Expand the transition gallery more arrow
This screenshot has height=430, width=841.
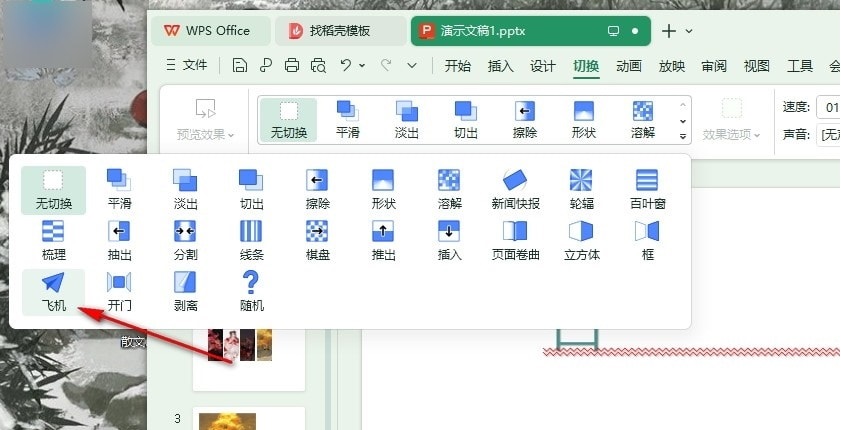[684, 135]
